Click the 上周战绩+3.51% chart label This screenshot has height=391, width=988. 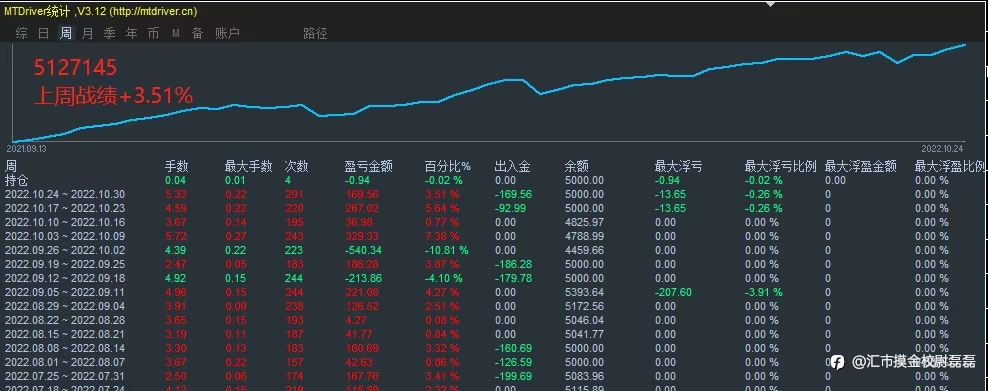coord(113,96)
